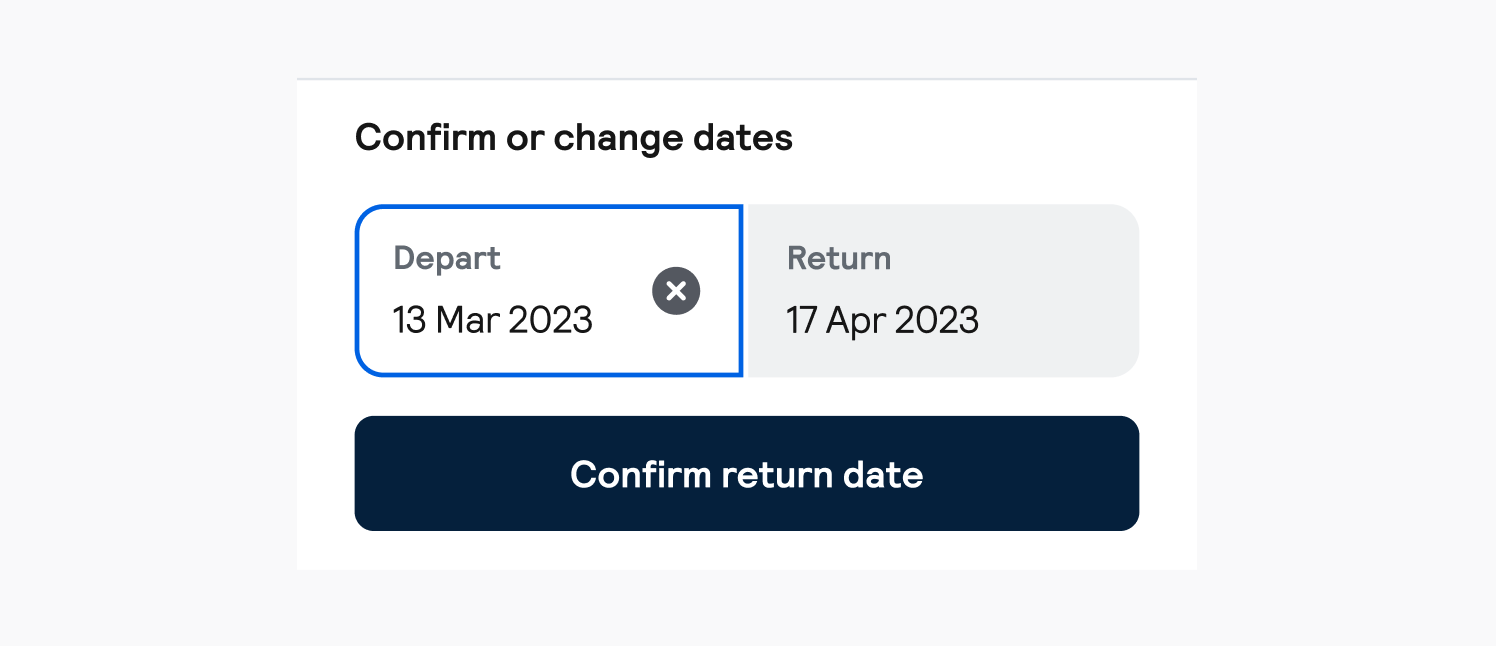The image size is (1496, 646).
Task: Open the Return field showing 17 Apr 2023
Action: tap(940, 291)
